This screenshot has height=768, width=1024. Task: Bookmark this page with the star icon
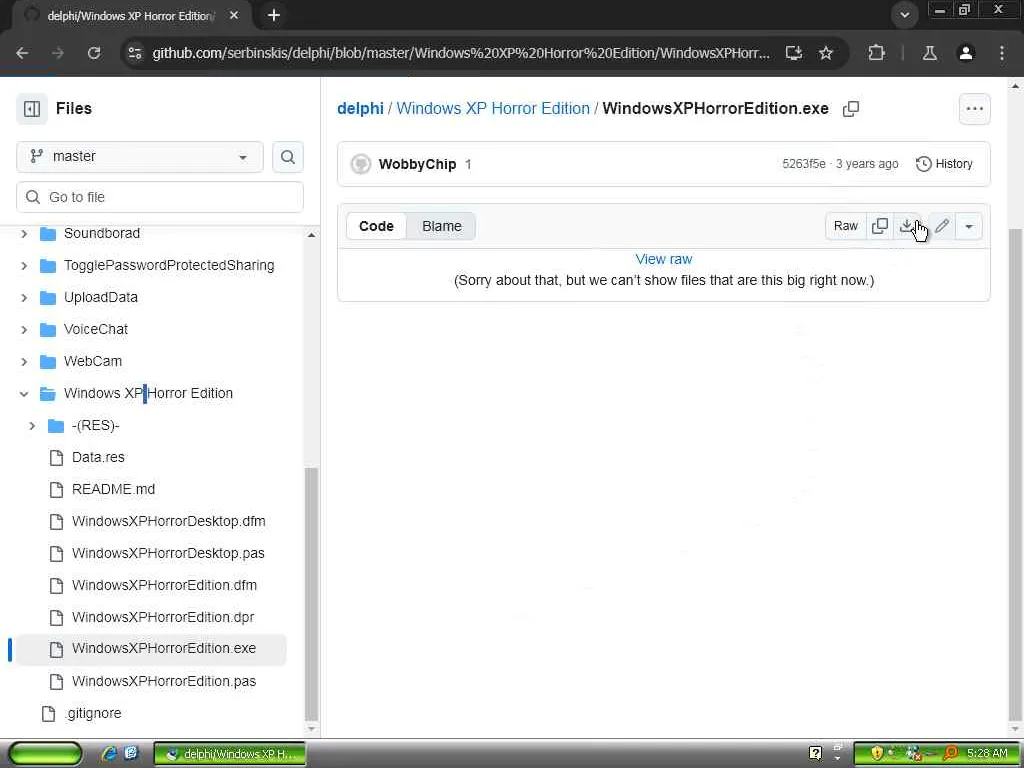pos(825,53)
